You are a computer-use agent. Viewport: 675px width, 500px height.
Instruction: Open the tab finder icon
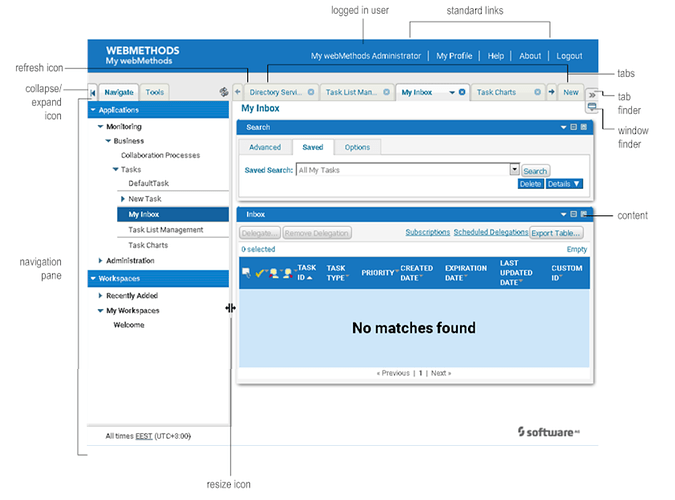tap(592, 95)
